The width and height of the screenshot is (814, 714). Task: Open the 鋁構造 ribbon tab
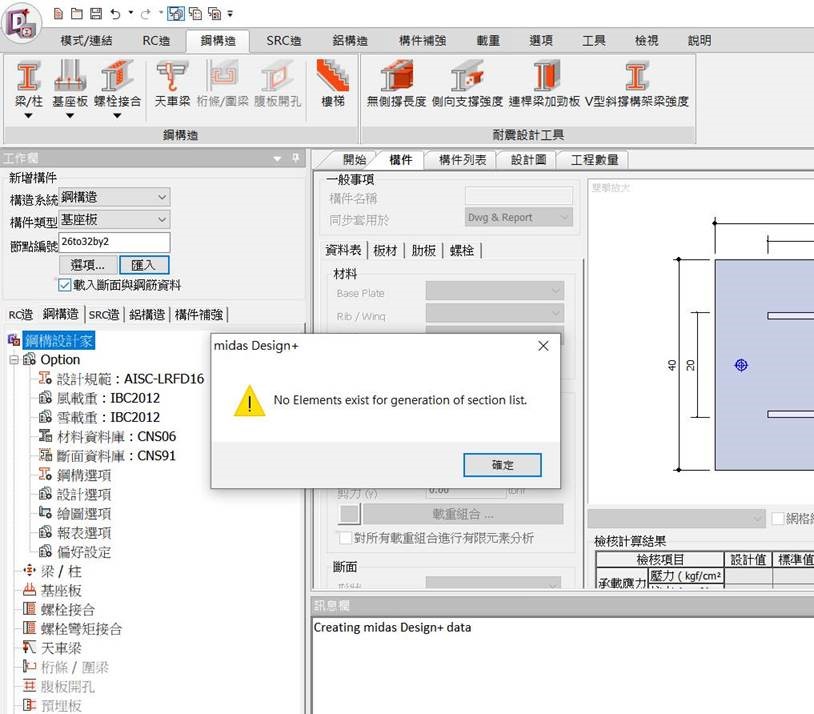(350, 41)
